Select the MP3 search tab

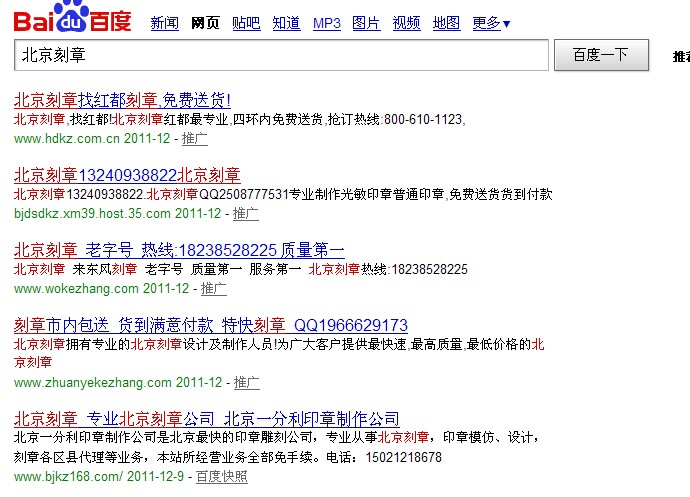point(326,23)
